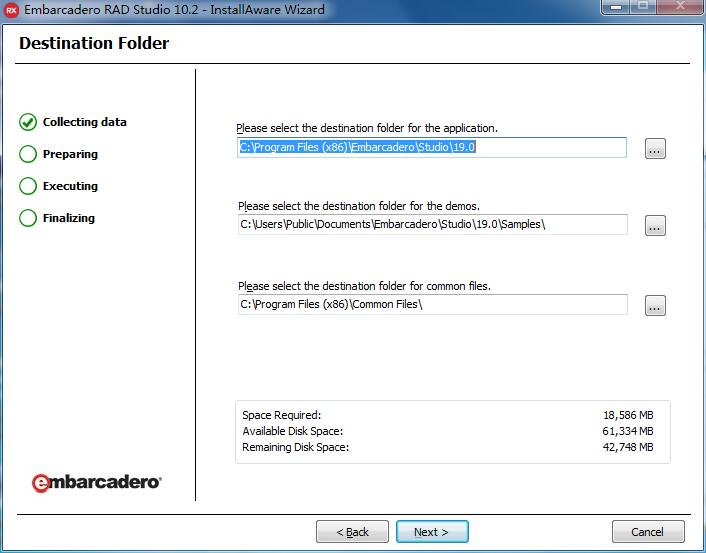The height and width of the screenshot is (553, 706).
Task: Click the RX application icon in title bar
Action: coord(11,10)
